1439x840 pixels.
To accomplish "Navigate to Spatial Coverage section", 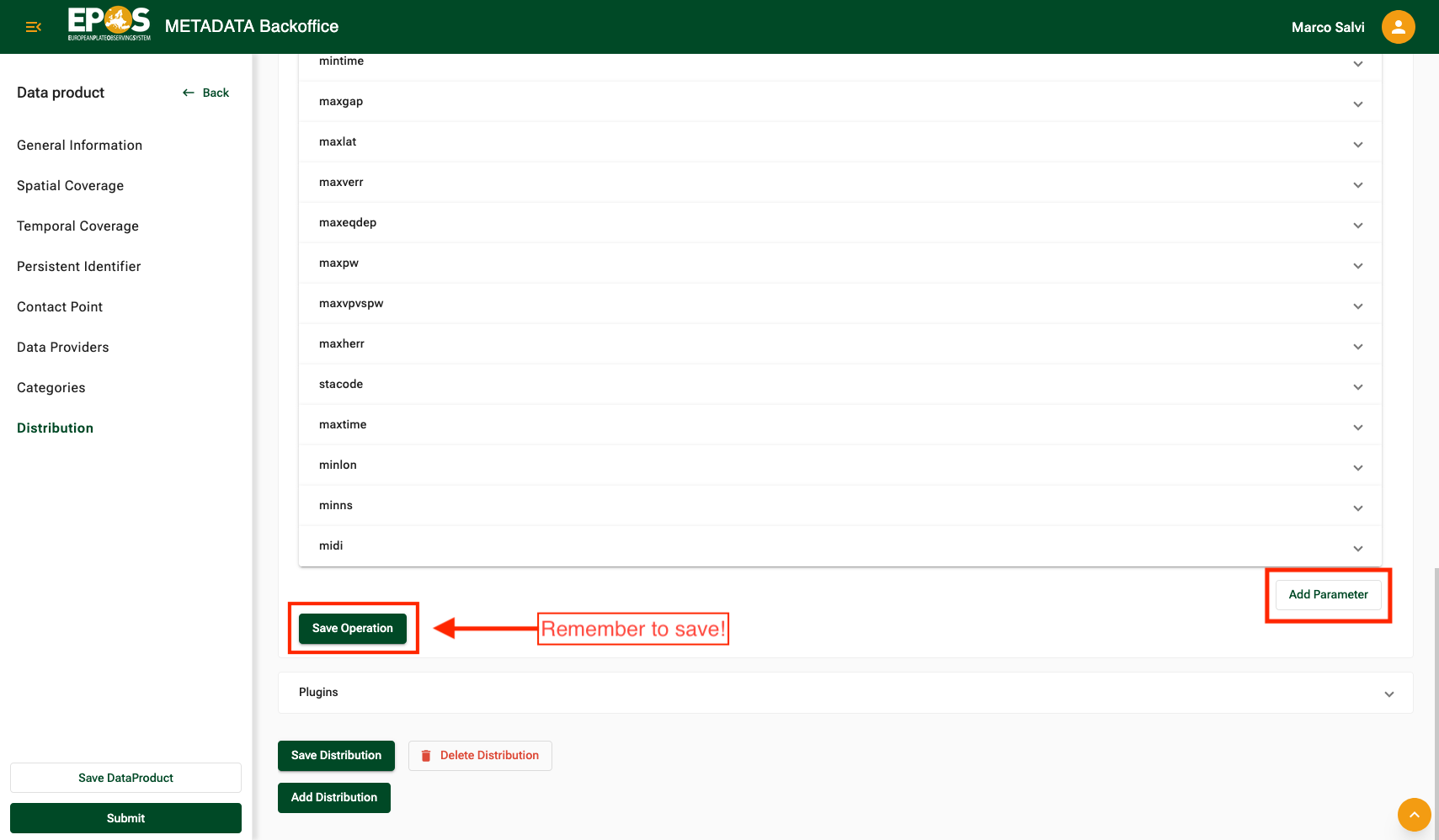I will point(70,185).
